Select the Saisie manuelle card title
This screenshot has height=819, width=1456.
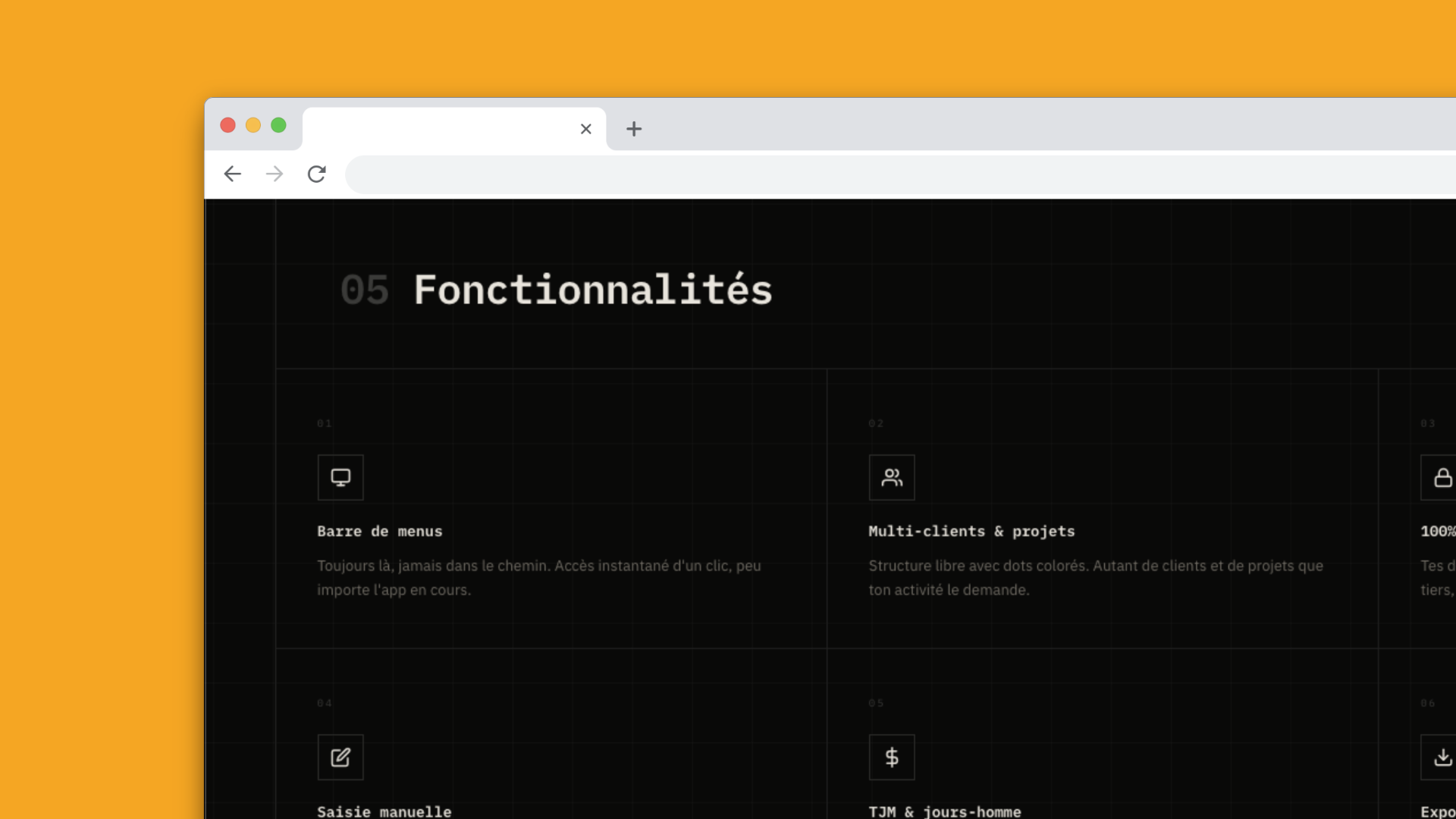tap(384, 811)
